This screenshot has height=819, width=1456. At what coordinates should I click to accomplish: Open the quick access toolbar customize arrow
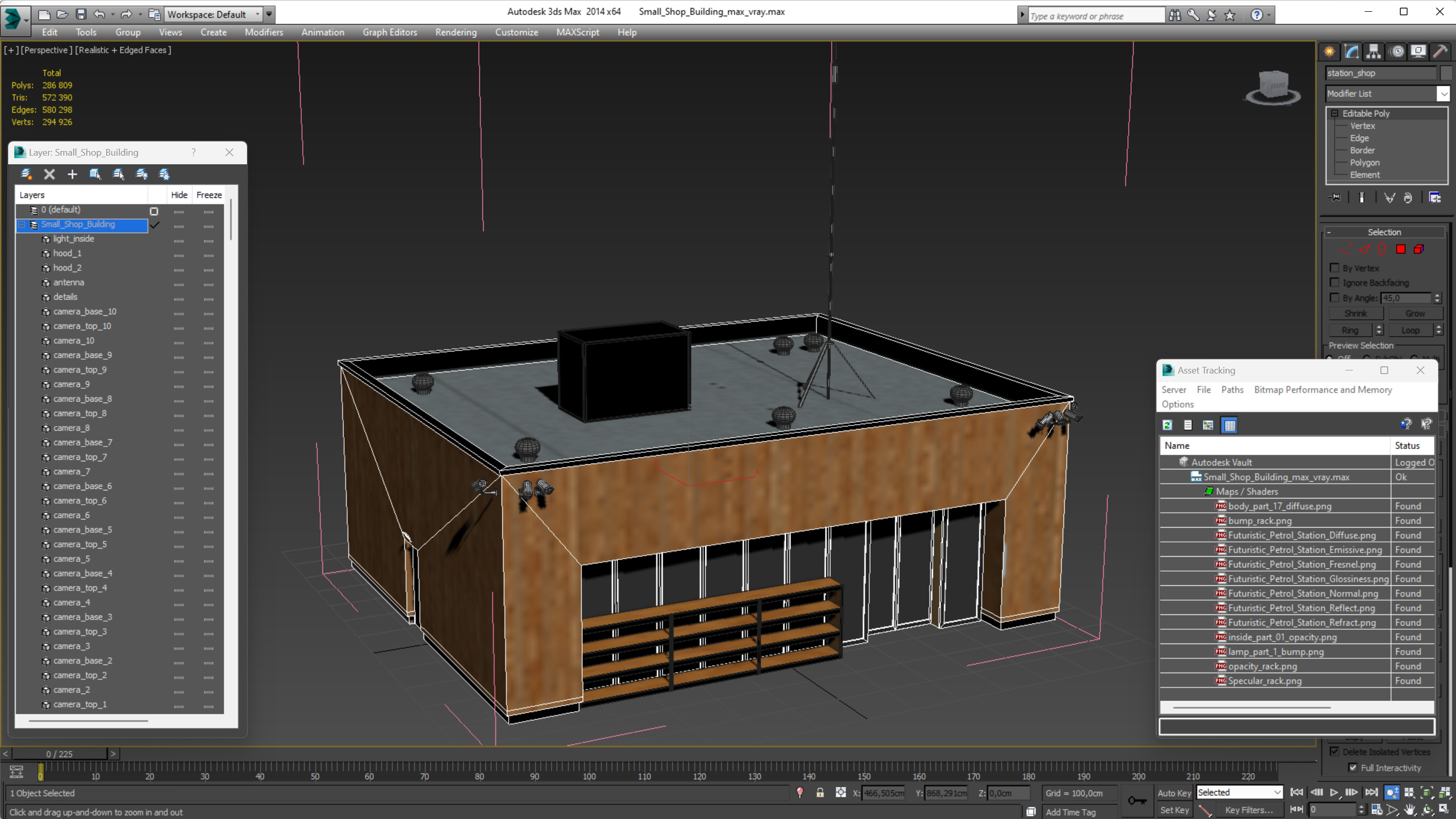pyautogui.click(x=269, y=14)
